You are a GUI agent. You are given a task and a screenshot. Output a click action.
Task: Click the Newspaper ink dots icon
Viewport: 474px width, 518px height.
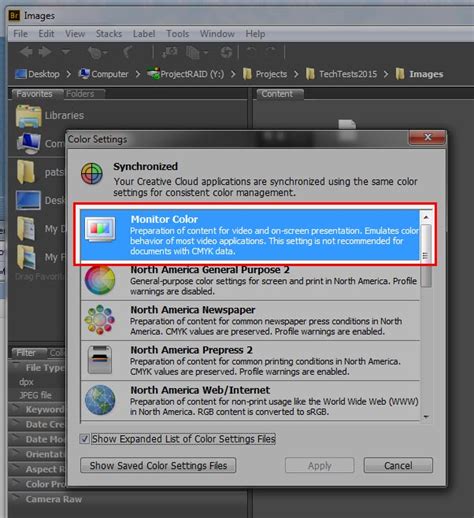[x=100, y=320]
